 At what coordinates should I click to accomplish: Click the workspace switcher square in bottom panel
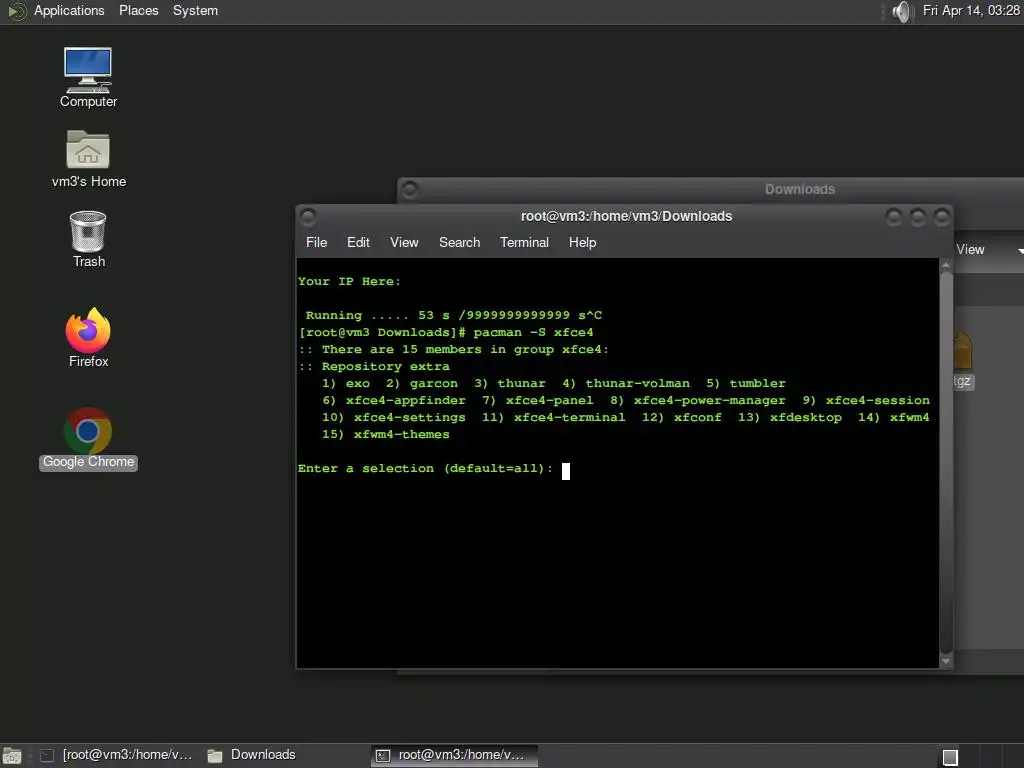(950, 757)
